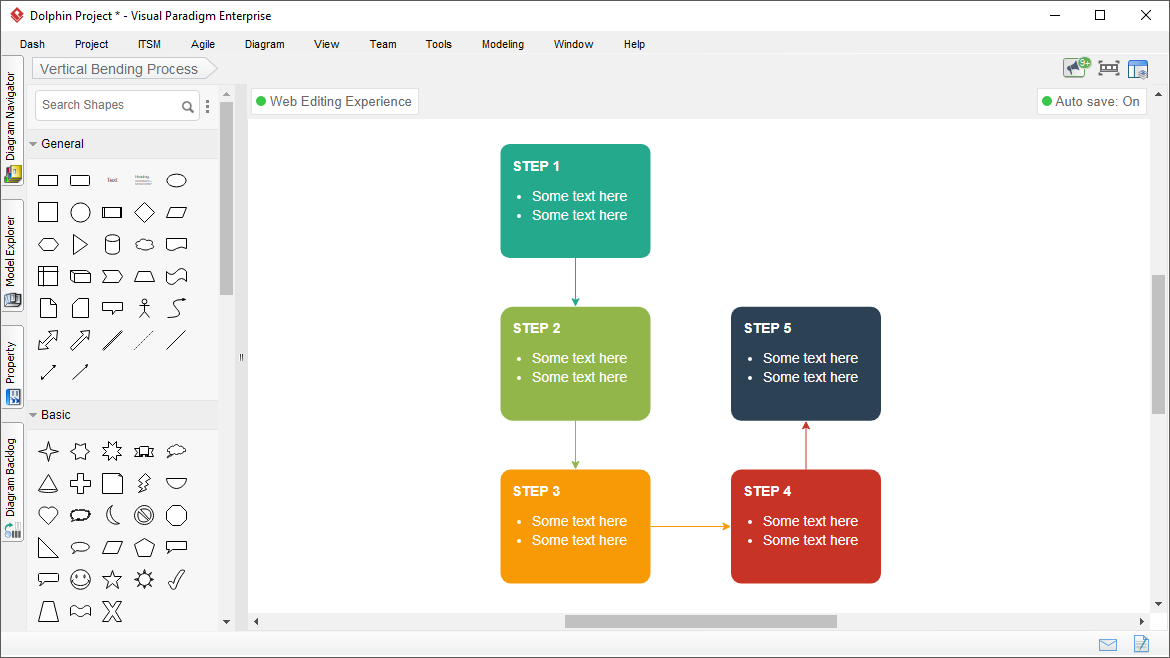Select the triangle play-shaped shape
The width and height of the screenshot is (1170, 658).
(x=80, y=245)
